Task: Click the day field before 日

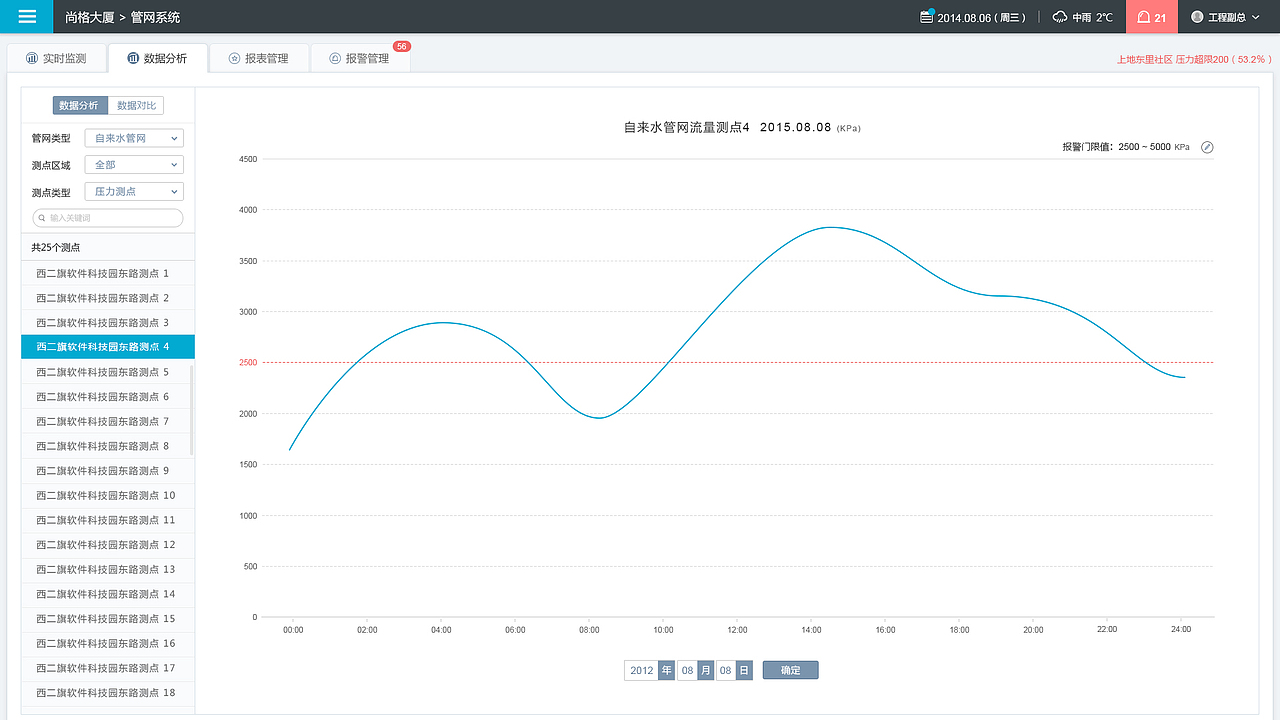Action: 726,670
